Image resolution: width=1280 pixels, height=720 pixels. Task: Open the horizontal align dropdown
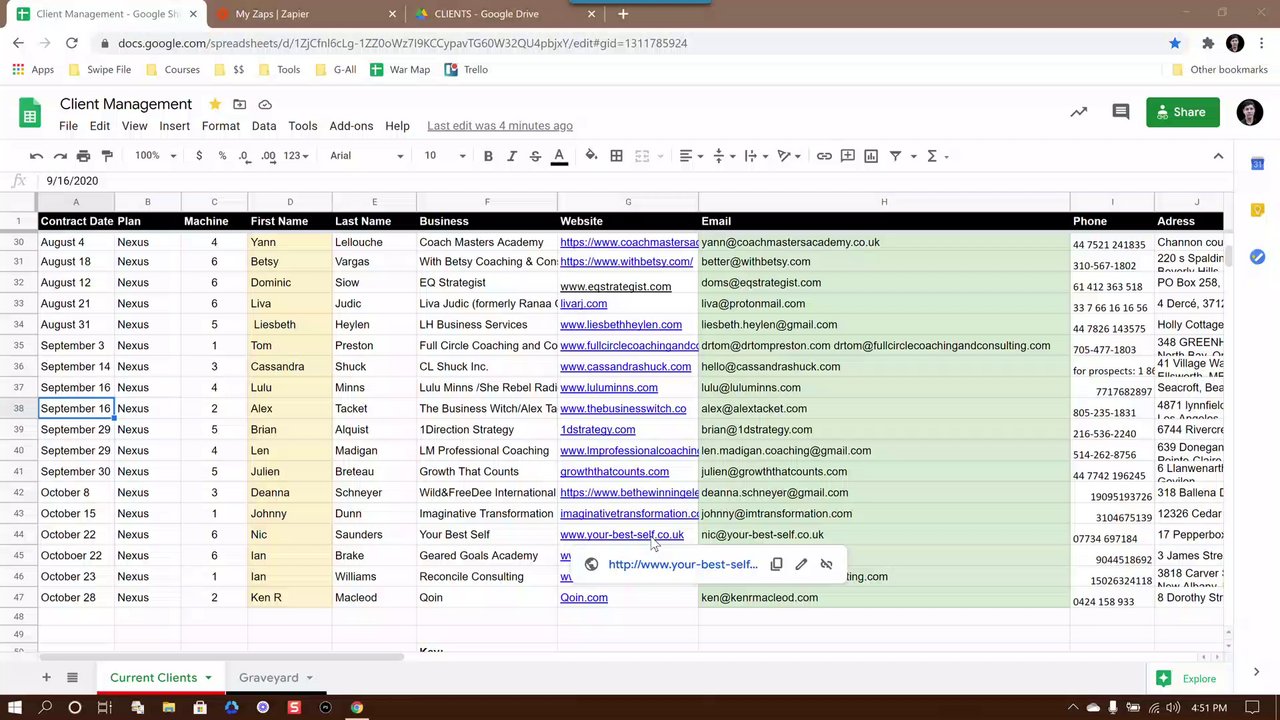tap(692, 156)
